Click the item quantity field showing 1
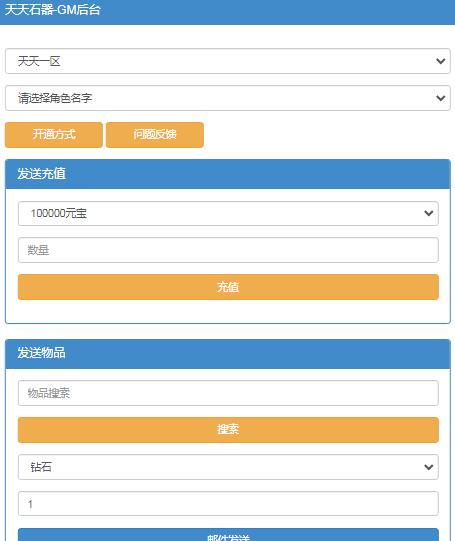 tap(228, 504)
